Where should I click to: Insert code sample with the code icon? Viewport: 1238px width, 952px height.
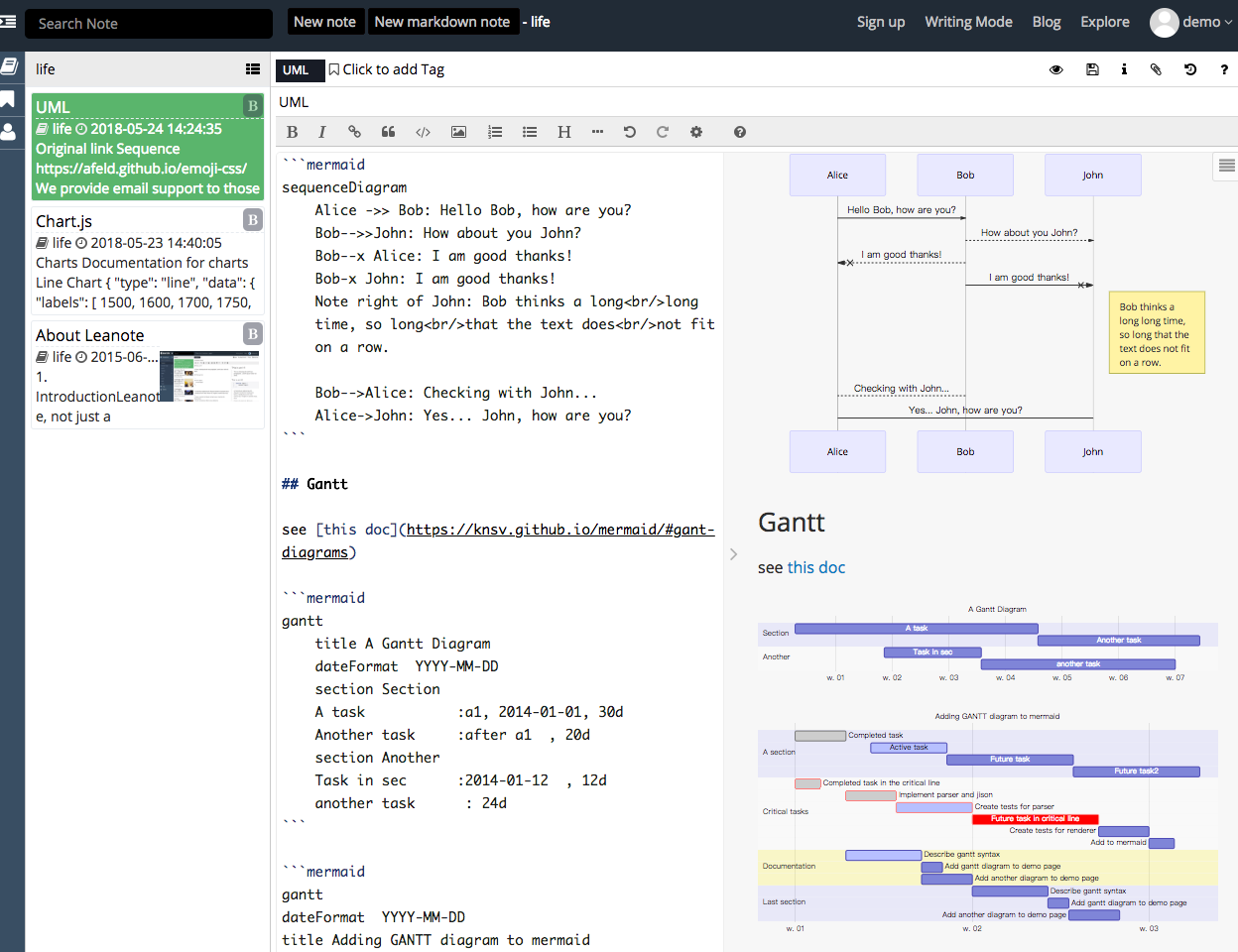[423, 132]
